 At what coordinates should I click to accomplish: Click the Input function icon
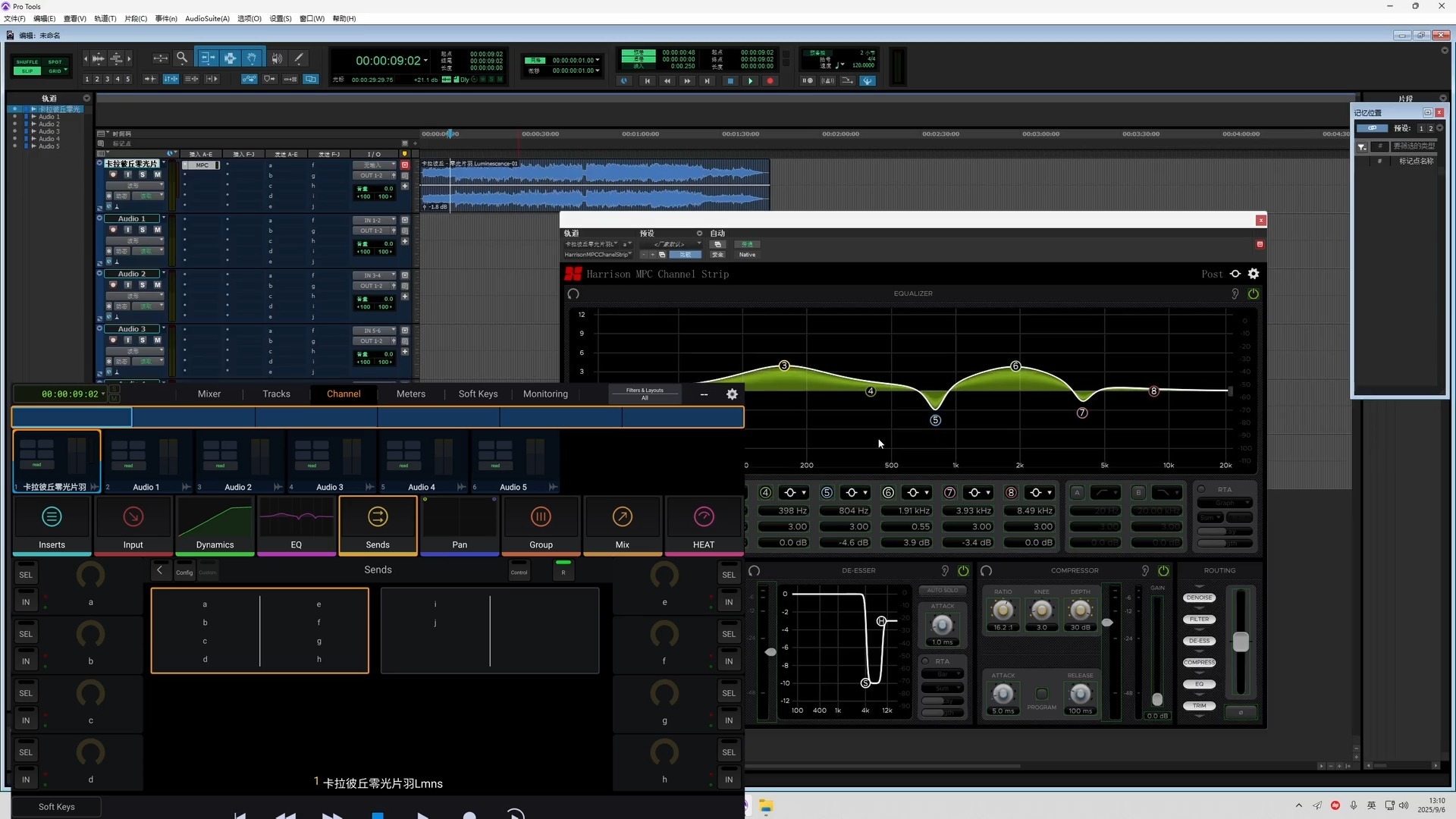[x=133, y=517]
